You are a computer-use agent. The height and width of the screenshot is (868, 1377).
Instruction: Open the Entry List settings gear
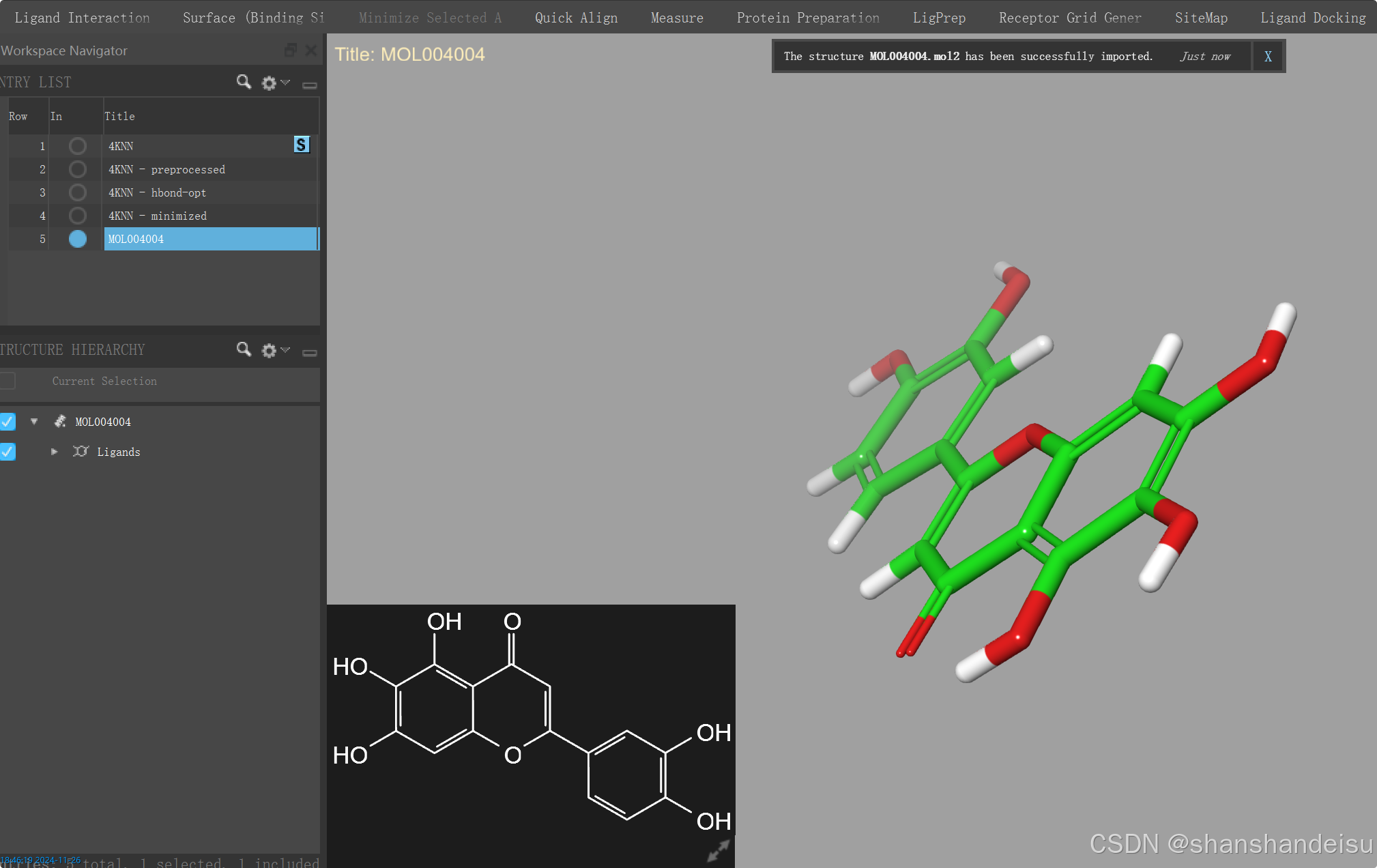[270, 83]
